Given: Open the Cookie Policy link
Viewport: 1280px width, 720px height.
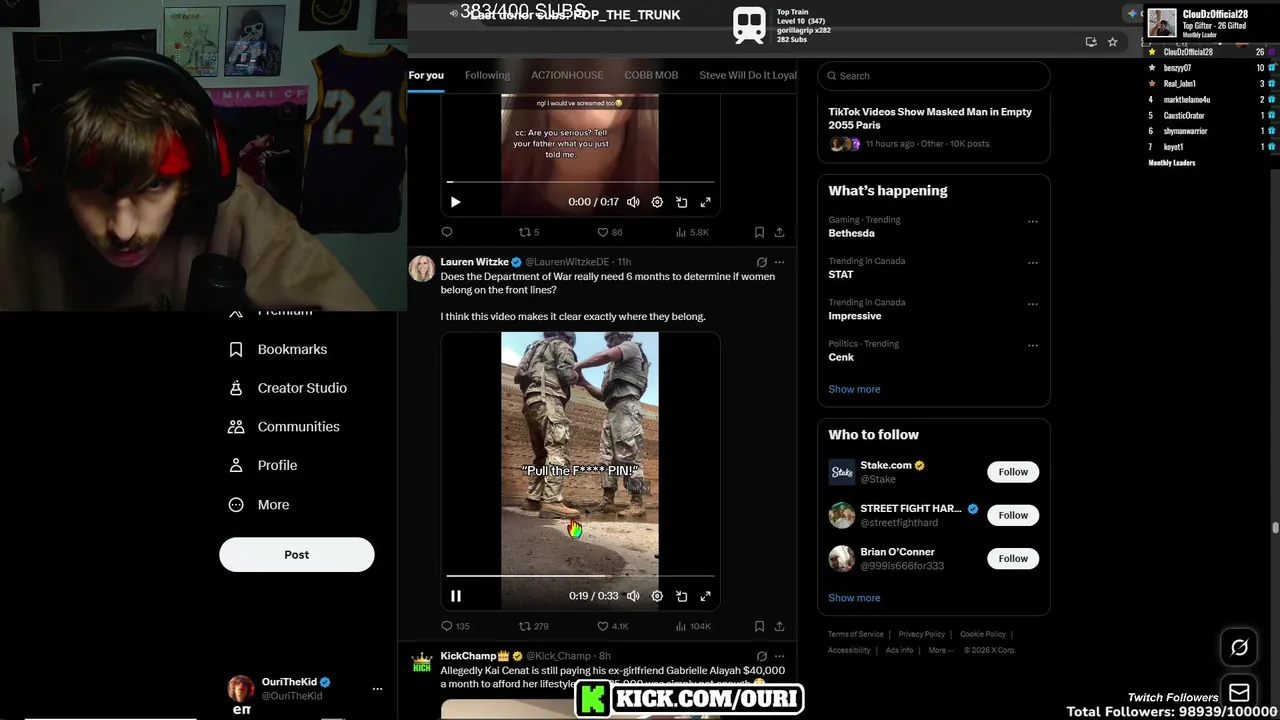Looking at the screenshot, I should pos(983,634).
